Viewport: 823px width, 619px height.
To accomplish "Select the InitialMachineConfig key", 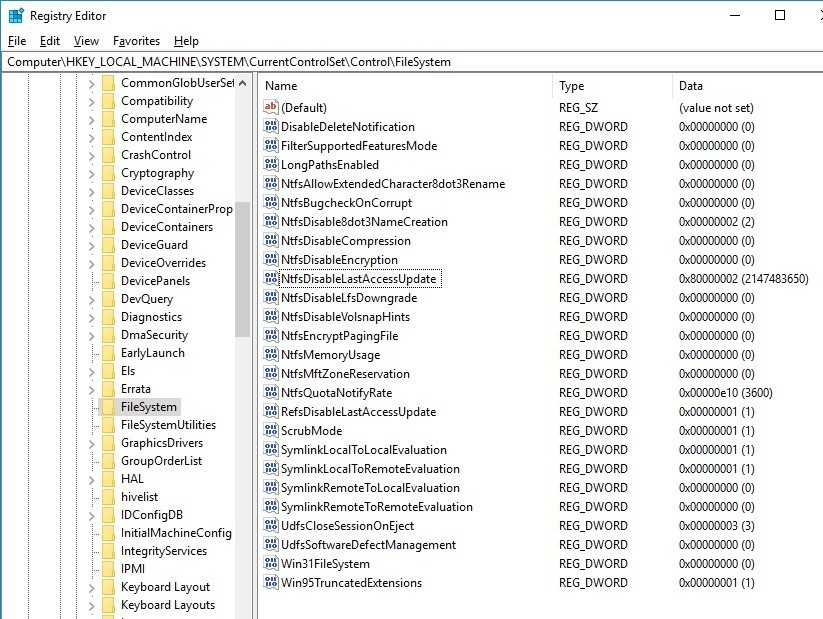I will pyautogui.click(x=176, y=533).
